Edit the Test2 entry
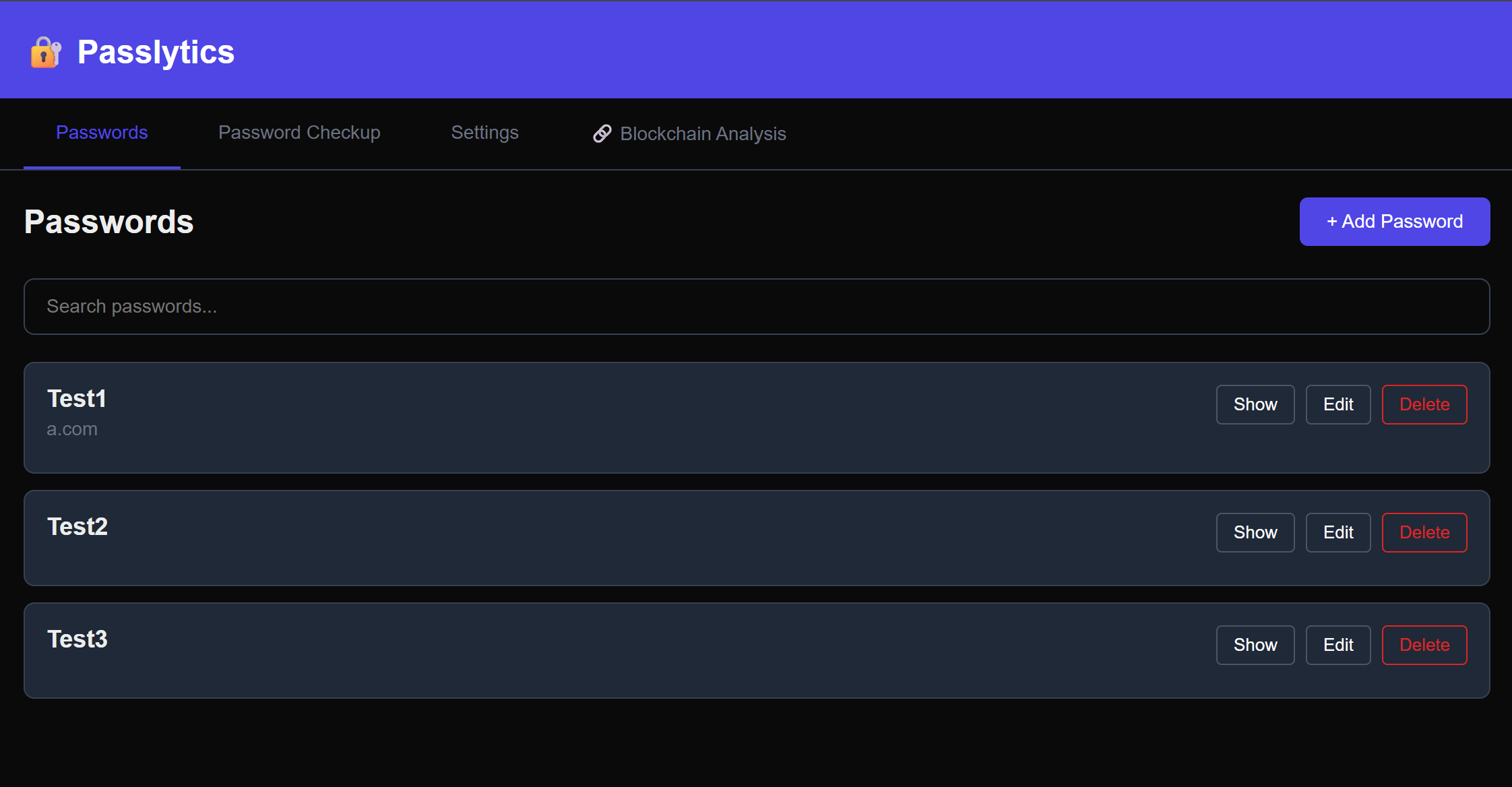This screenshot has width=1512, height=787. 1337,532
